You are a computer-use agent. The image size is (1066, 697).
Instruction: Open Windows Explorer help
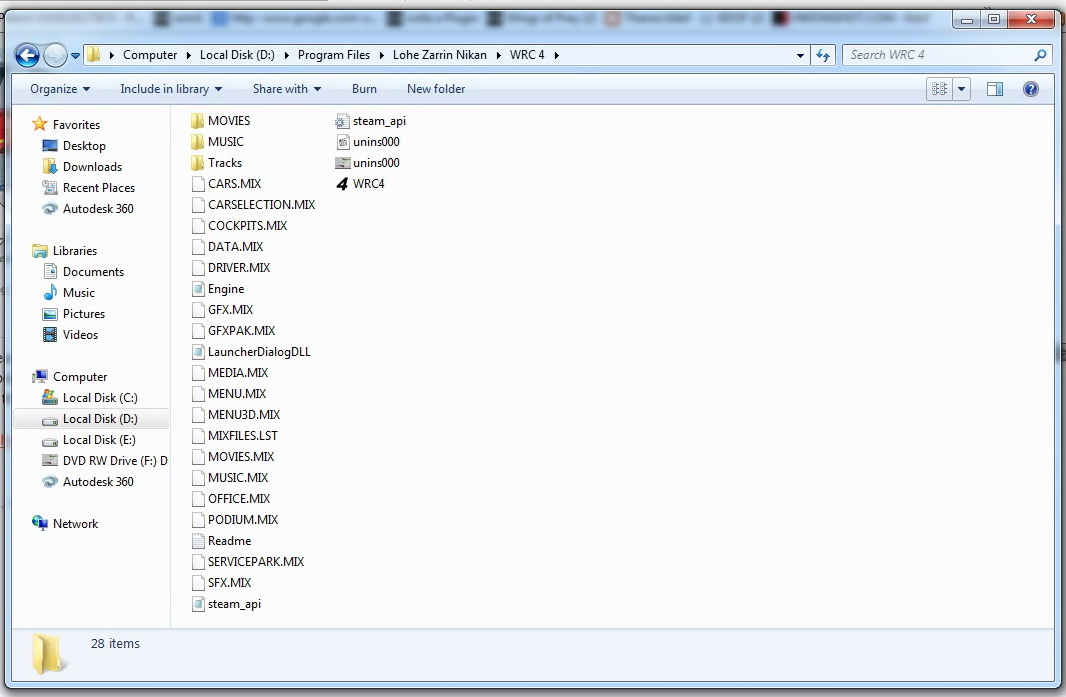click(x=1031, y=89)
